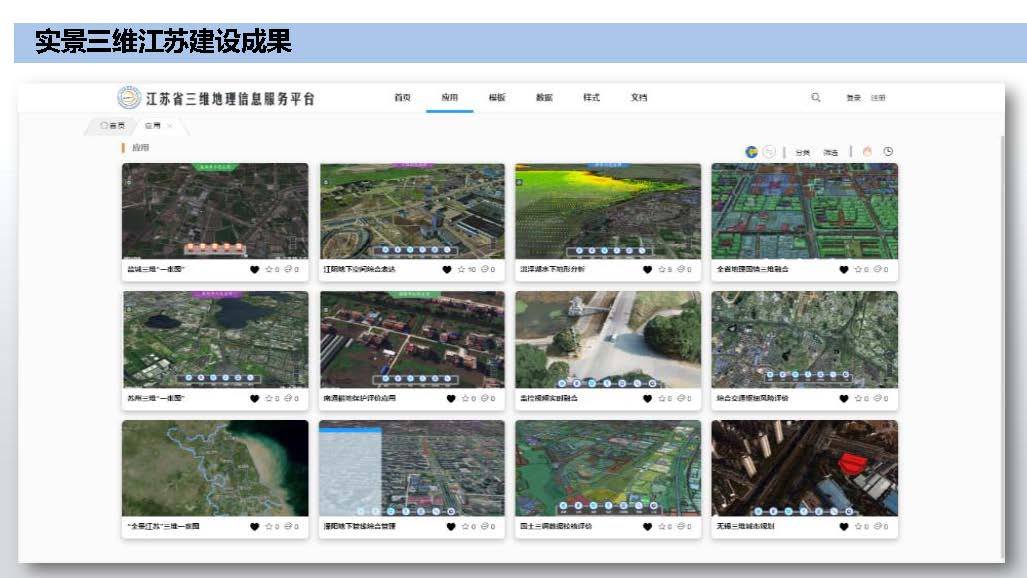The width and height of the screenshot is (1027, 578).
Task: Go to the 首页 nav menu item
Action: point(402,98)
